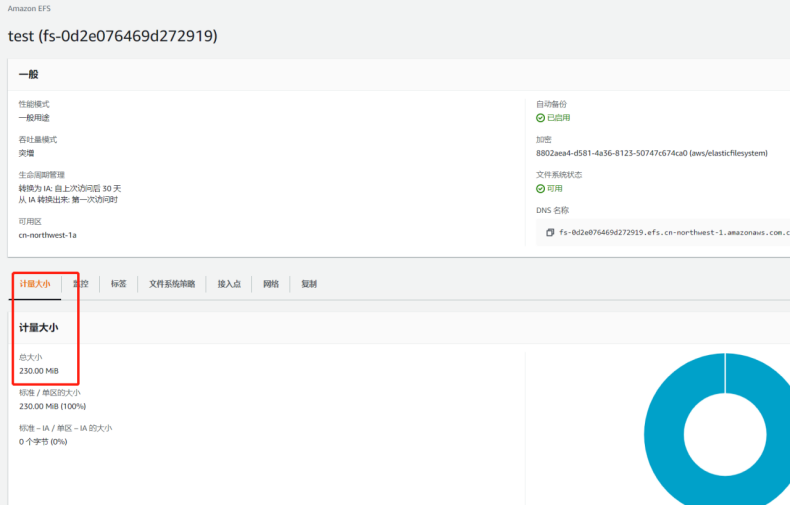Click the DNS 名称 label
Screen dimensions: 790x505
553,210
